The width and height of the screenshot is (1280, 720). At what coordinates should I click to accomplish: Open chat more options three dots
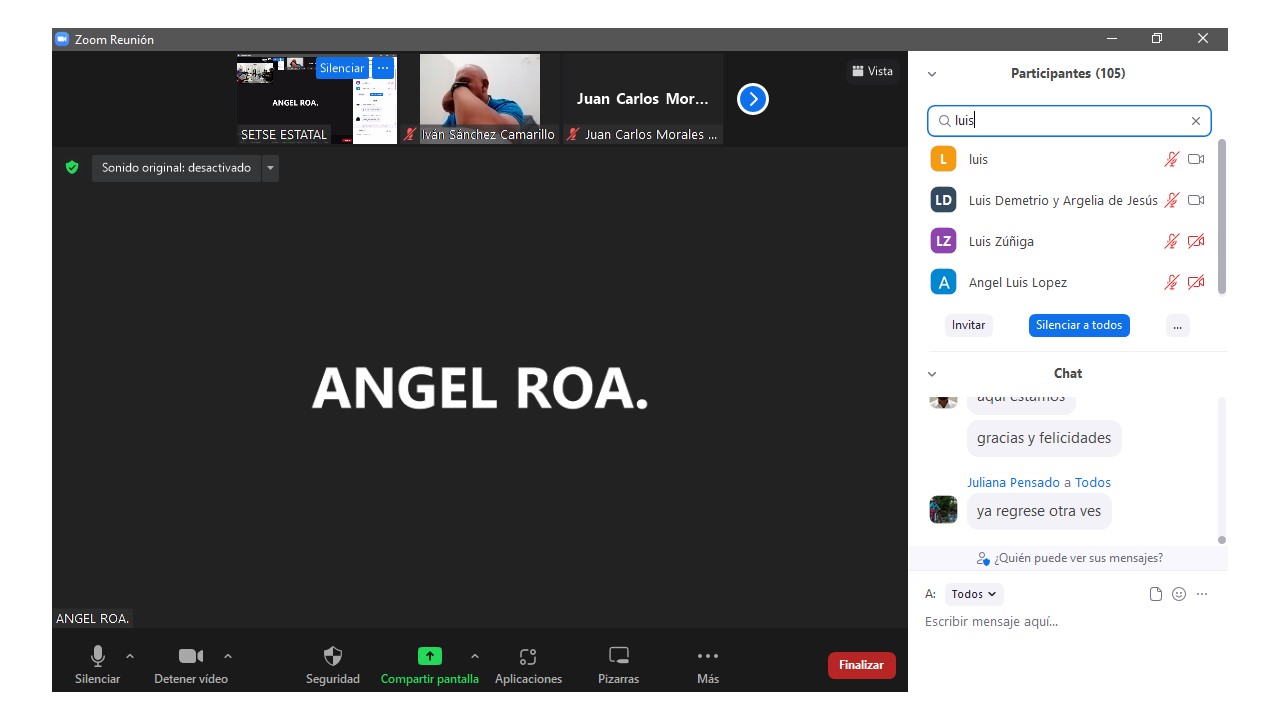point(1202,594)
